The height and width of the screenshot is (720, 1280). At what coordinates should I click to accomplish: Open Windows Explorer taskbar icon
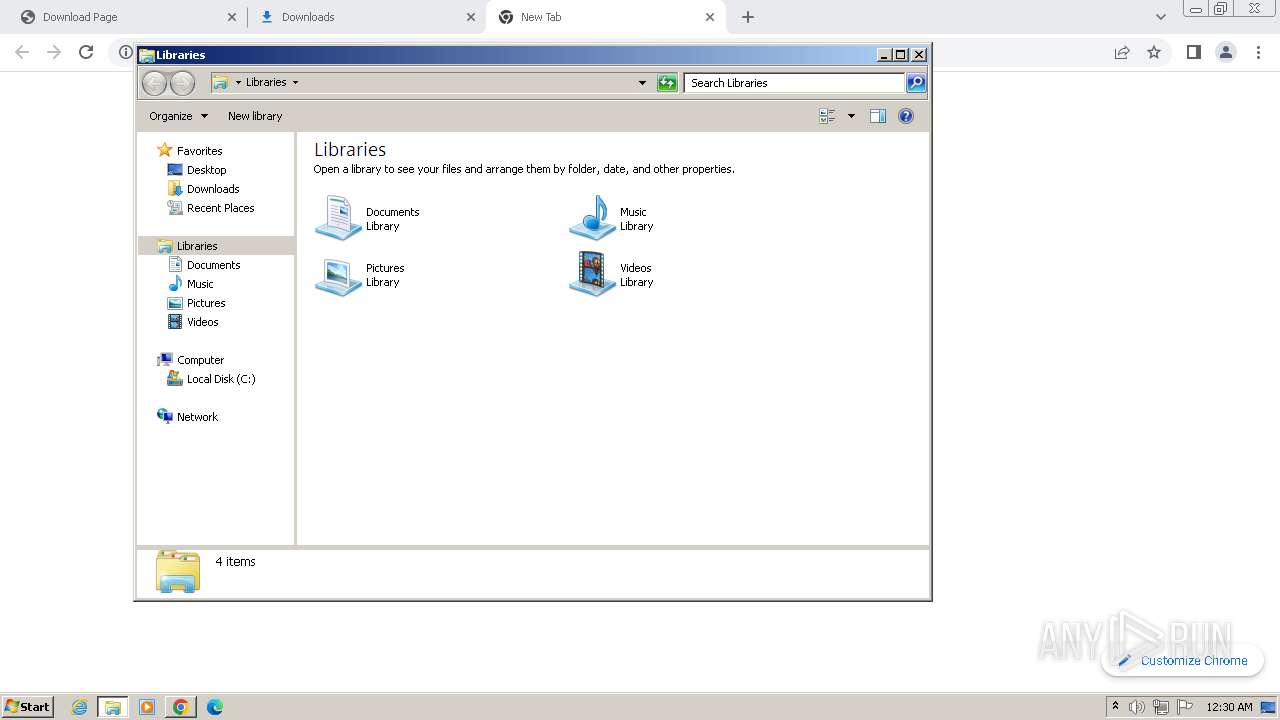coord(113,707)
